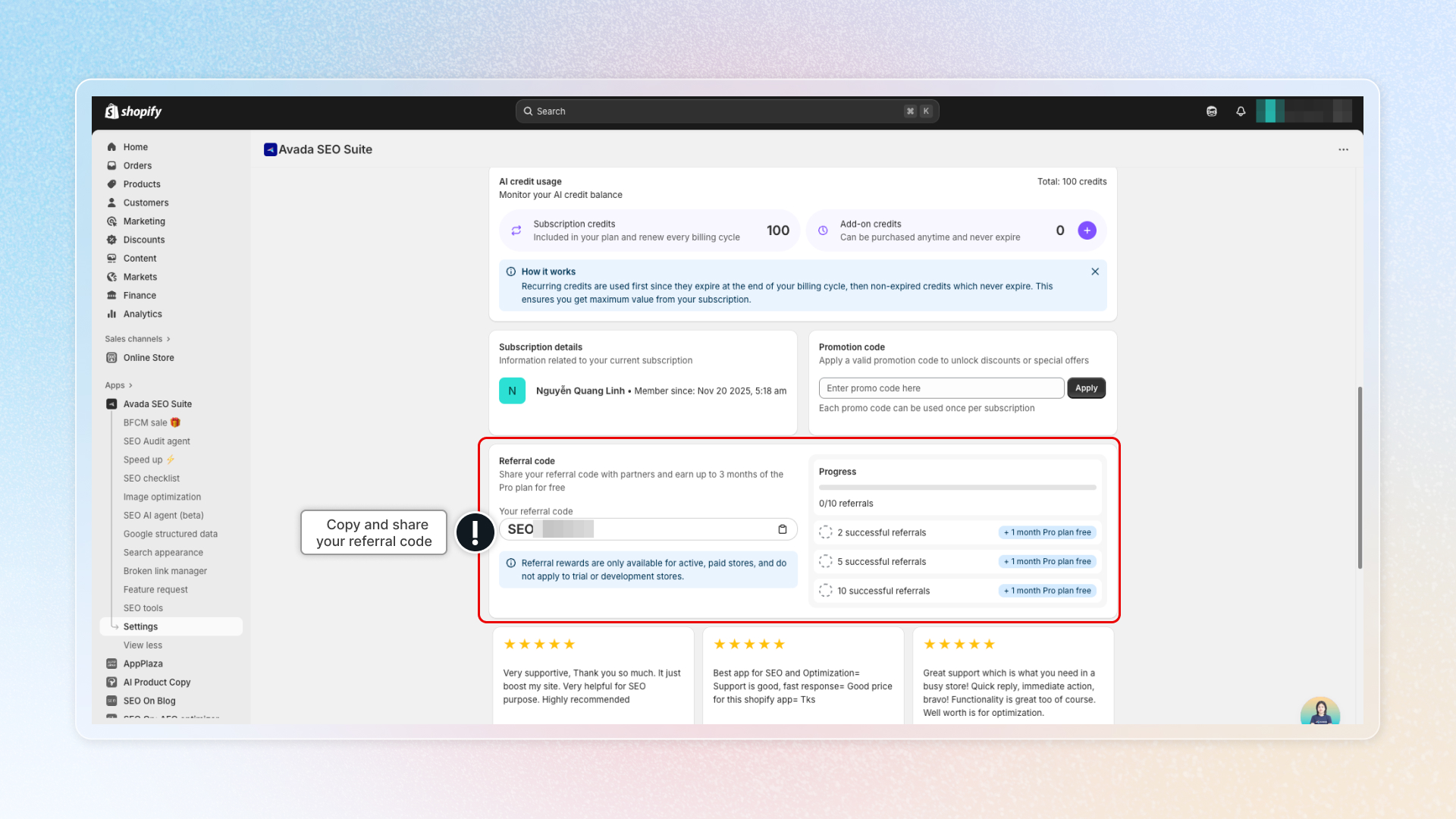Open Online Store sales channel
The image size is (1456, 819).
(148, 358)
